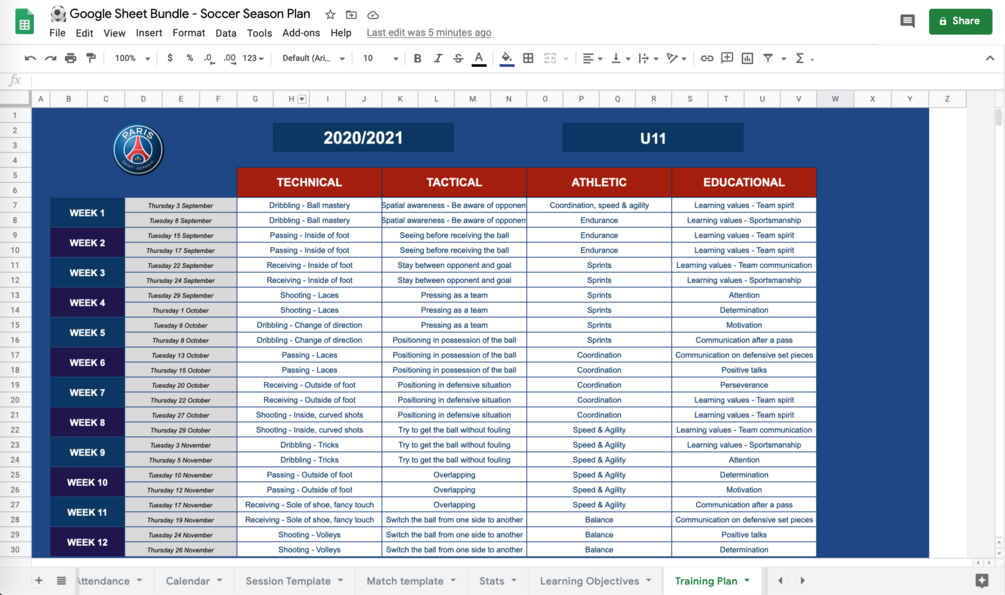Select the Paint format tool
1005x595 pixels.
point(91,58)
